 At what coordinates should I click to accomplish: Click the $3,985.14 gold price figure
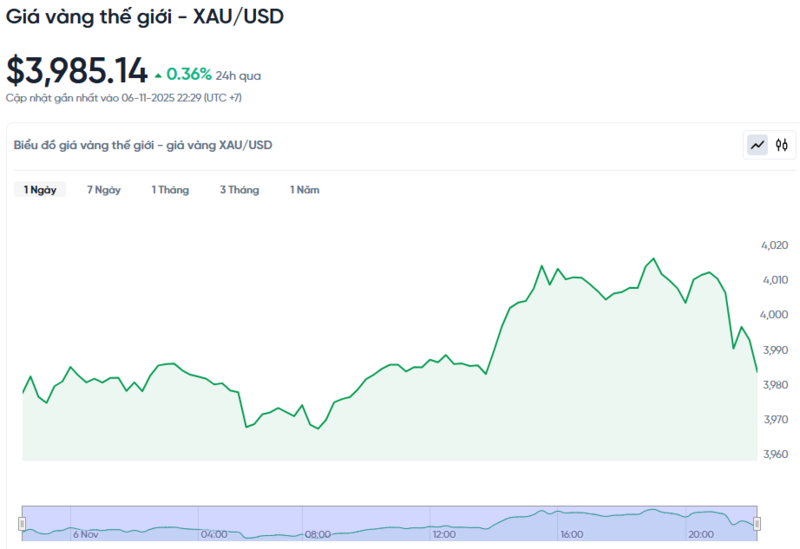(x=77, y=72)
